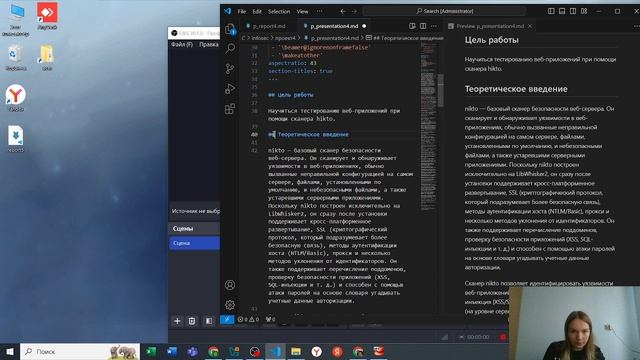Click 'Теоретическое введение' heading in preview pane
Viewport: 640px width, 360px height.
pos(516,89)
